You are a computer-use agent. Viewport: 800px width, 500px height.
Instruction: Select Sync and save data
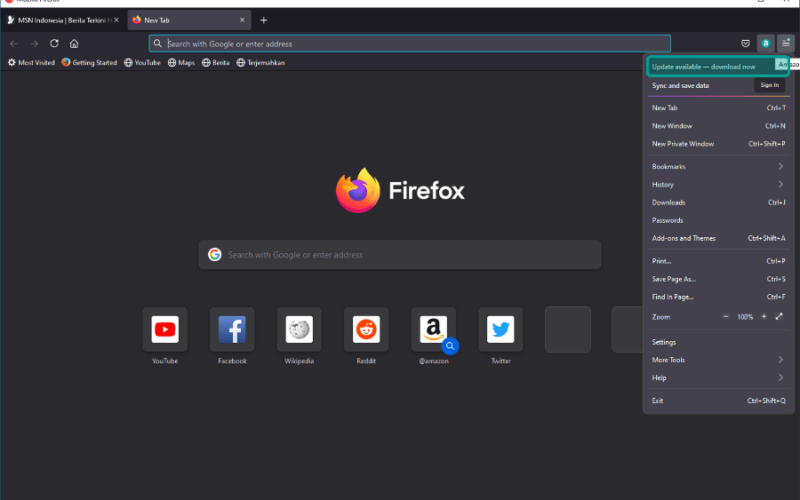680,86
